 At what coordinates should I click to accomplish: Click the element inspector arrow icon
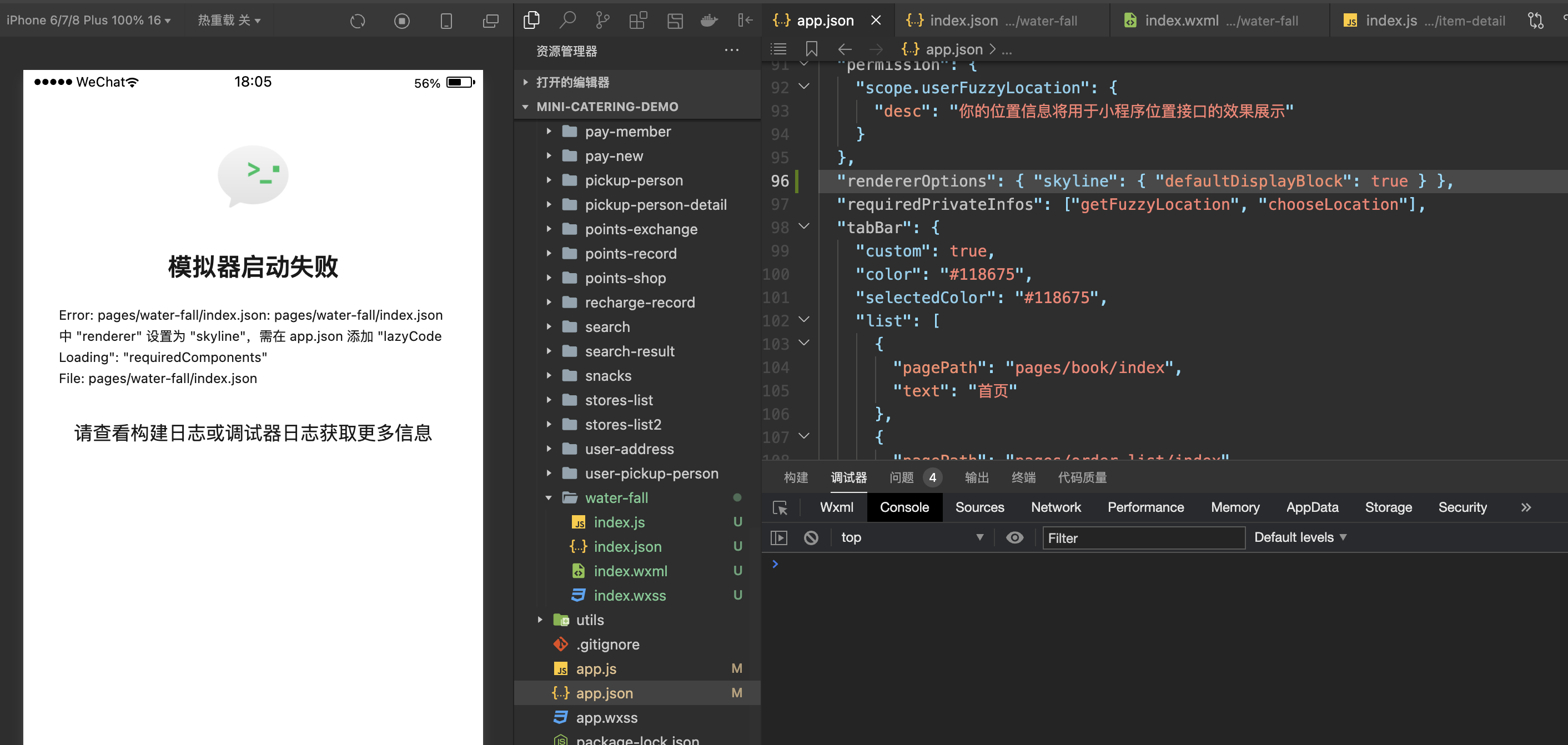(780, 507)
